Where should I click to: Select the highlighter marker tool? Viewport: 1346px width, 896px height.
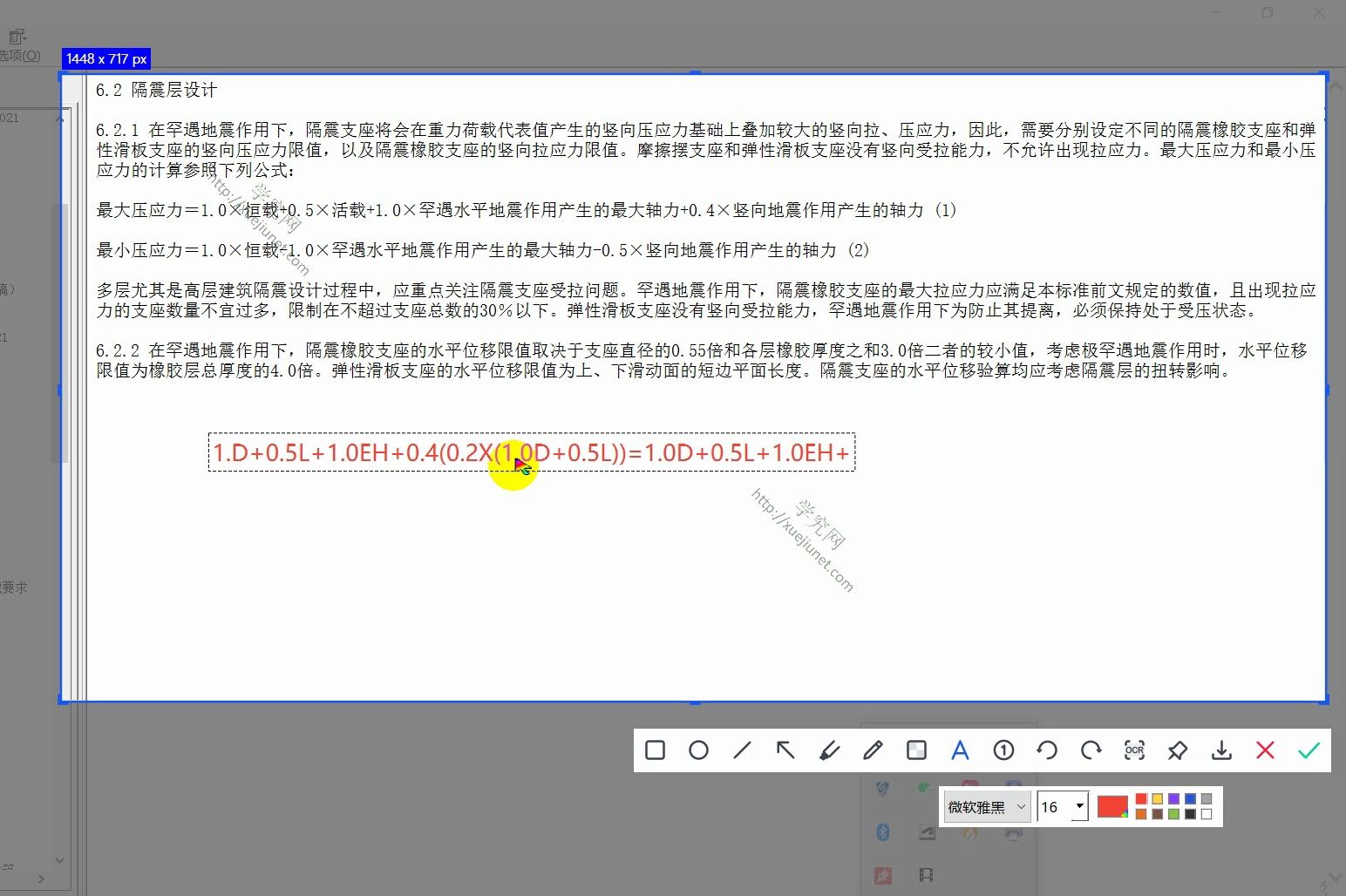(x=829, y=750)
